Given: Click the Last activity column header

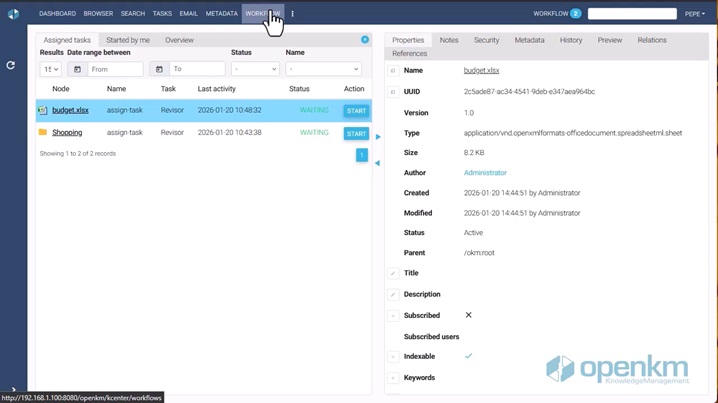Looking at the screenshot, I should click(217, 89).
